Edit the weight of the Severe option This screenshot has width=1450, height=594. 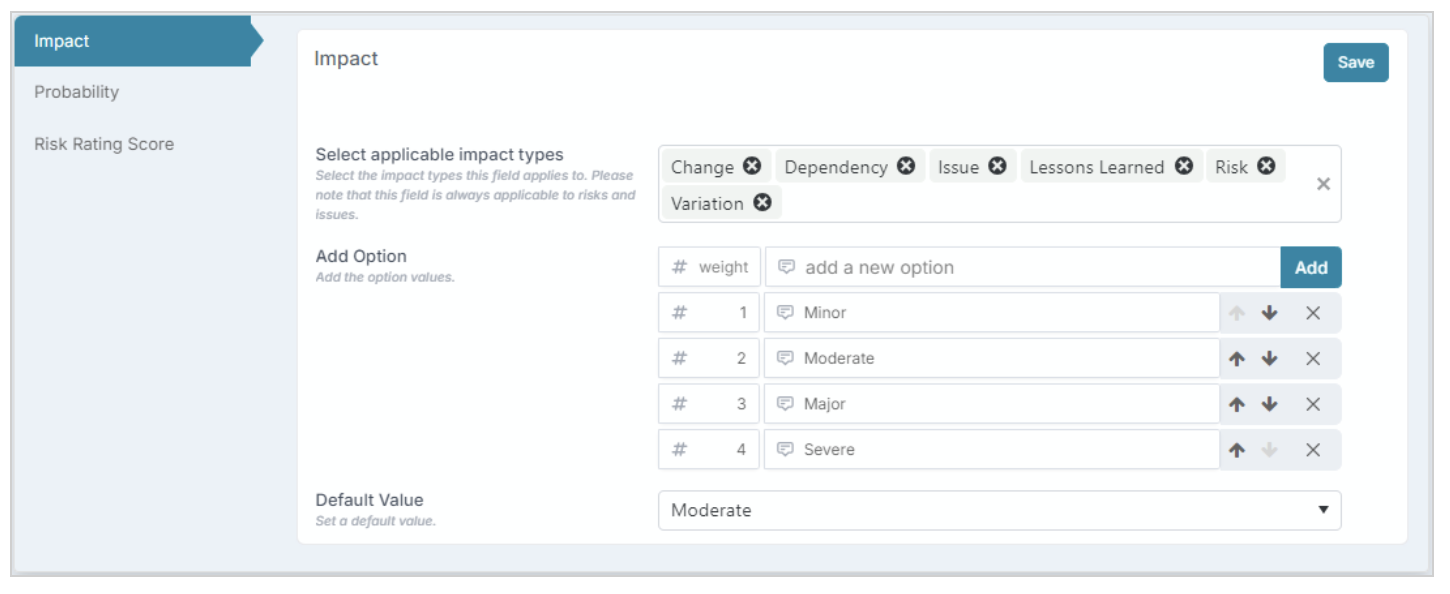click(709, 450)
